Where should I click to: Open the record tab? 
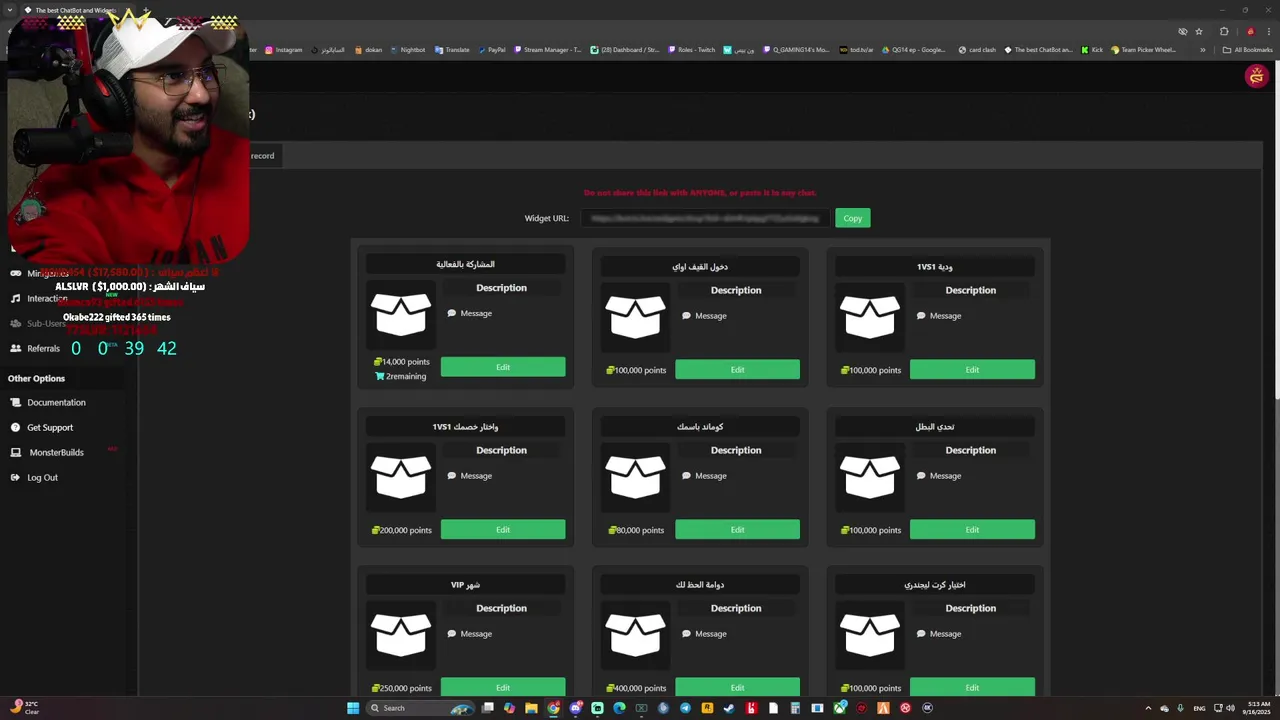tap(262, 155)
